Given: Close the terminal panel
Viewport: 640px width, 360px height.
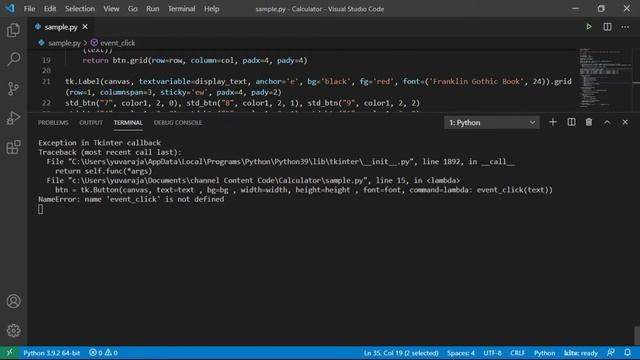Looking at the screenshot, I should 625,122.
